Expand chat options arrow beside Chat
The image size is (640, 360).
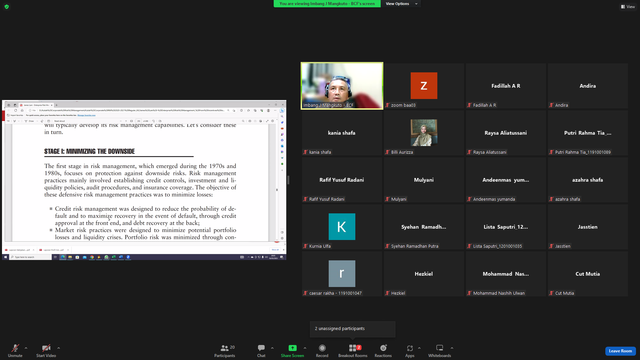(x=272, y=348)
